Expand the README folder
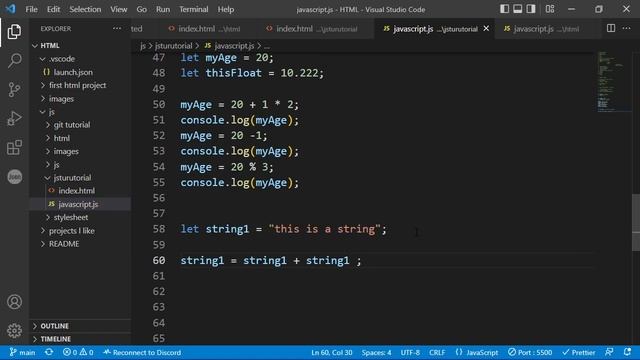Screen dimensions: 640x360 click(x=64, y=244)
